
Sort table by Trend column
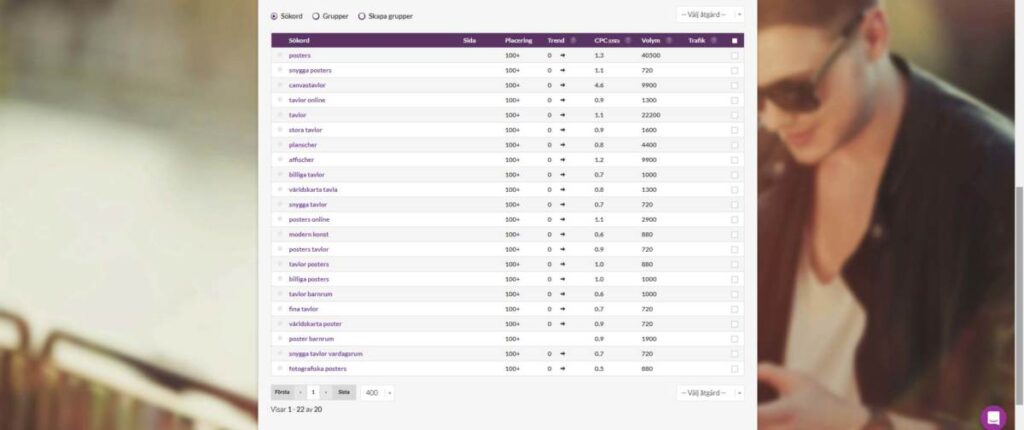click(556, 41)
